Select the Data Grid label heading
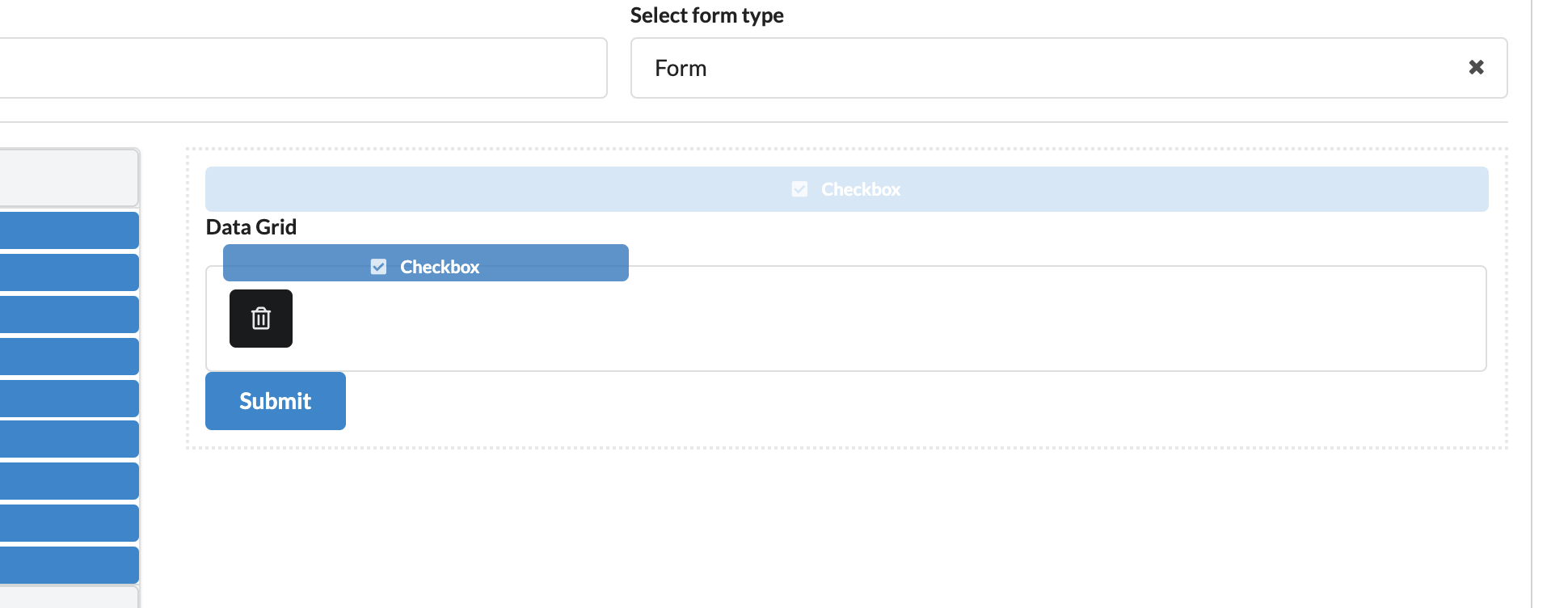This screenshot has height=608, width=1568. pyautogui.click(x=251, y=227)
